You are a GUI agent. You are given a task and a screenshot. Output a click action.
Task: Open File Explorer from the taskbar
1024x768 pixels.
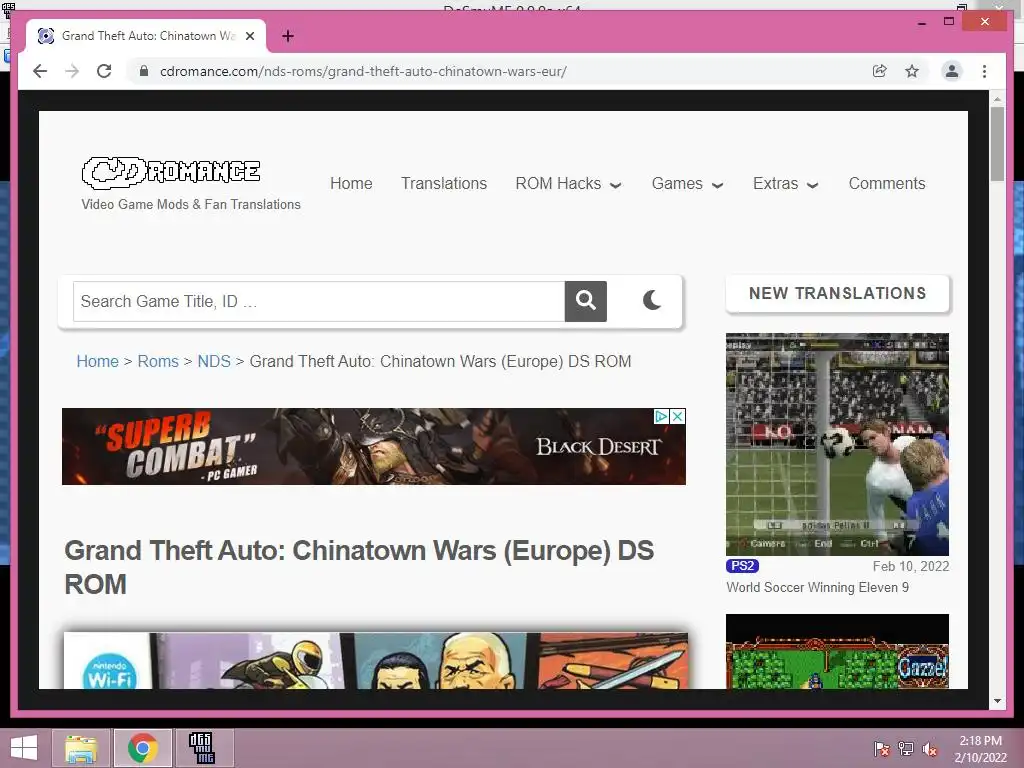coord(80,748)
